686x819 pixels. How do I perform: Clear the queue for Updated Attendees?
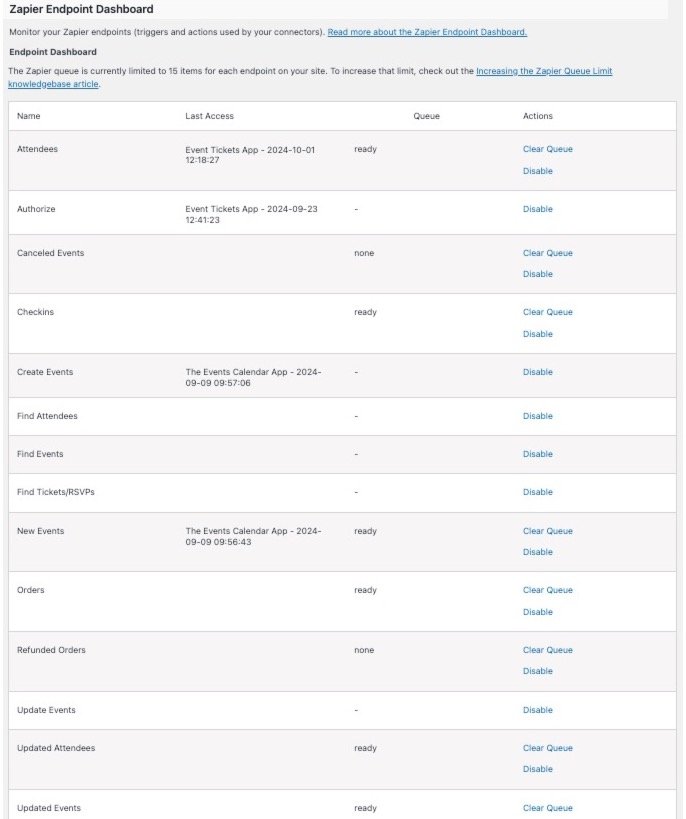[546, 748]
